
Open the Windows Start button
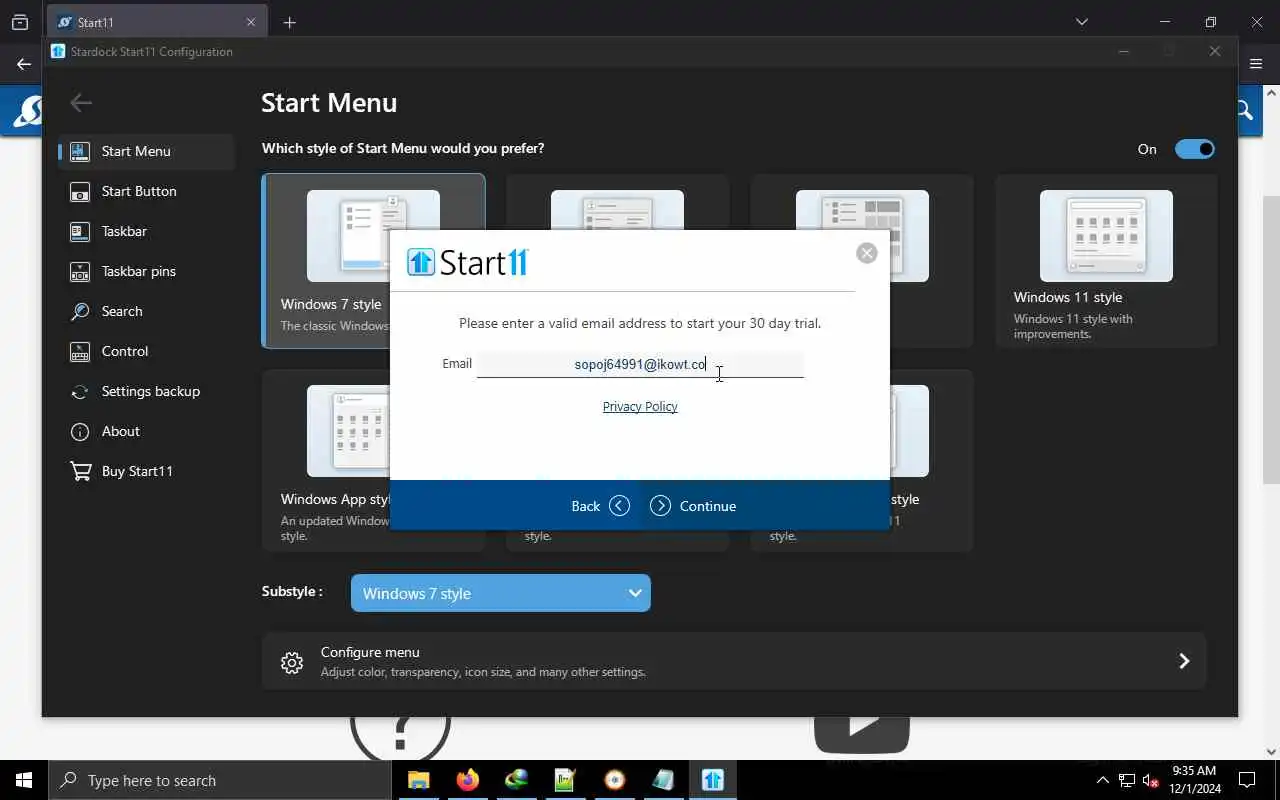coord(24,780)
